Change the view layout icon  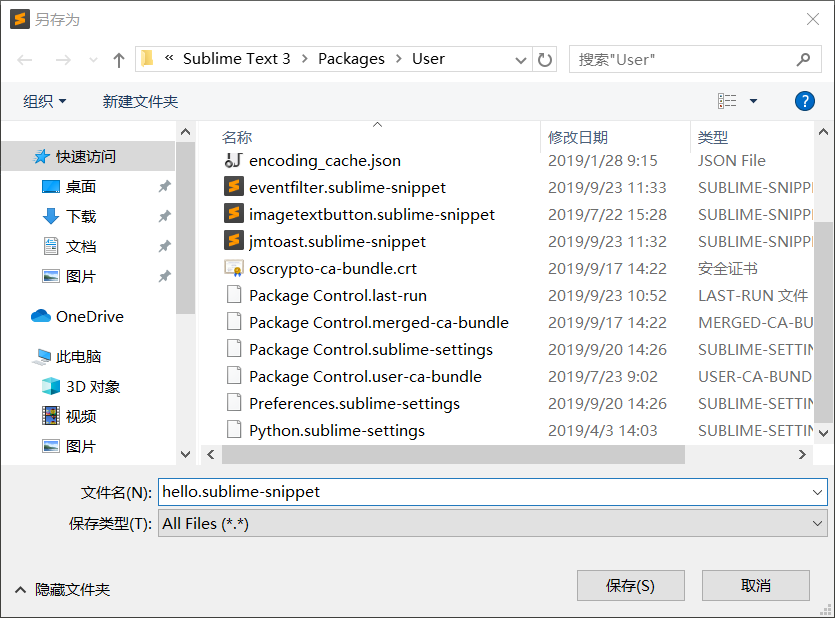(x=727, y=101)
